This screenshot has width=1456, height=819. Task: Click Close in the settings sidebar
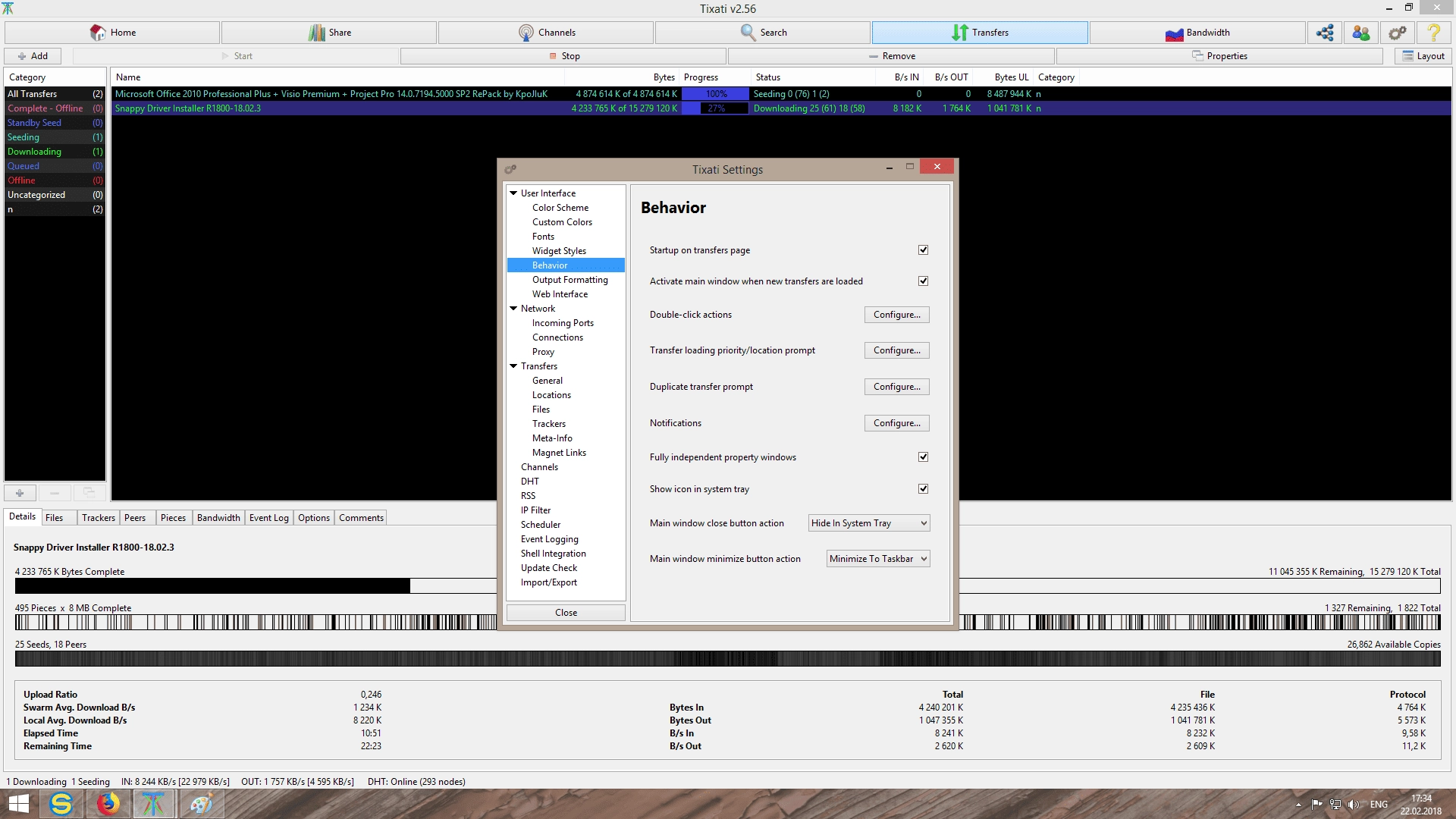(566, 612)
